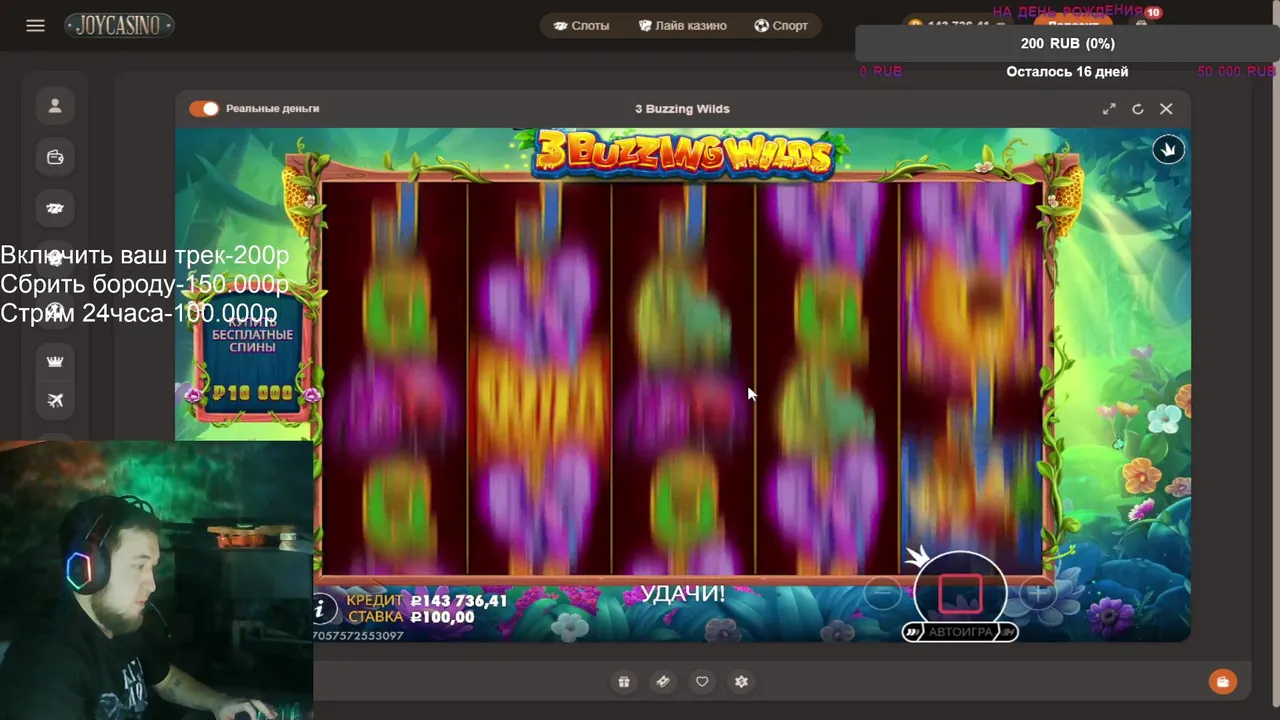
Task: Click the JoyCasino logo
Action: [x=119, y=25]
